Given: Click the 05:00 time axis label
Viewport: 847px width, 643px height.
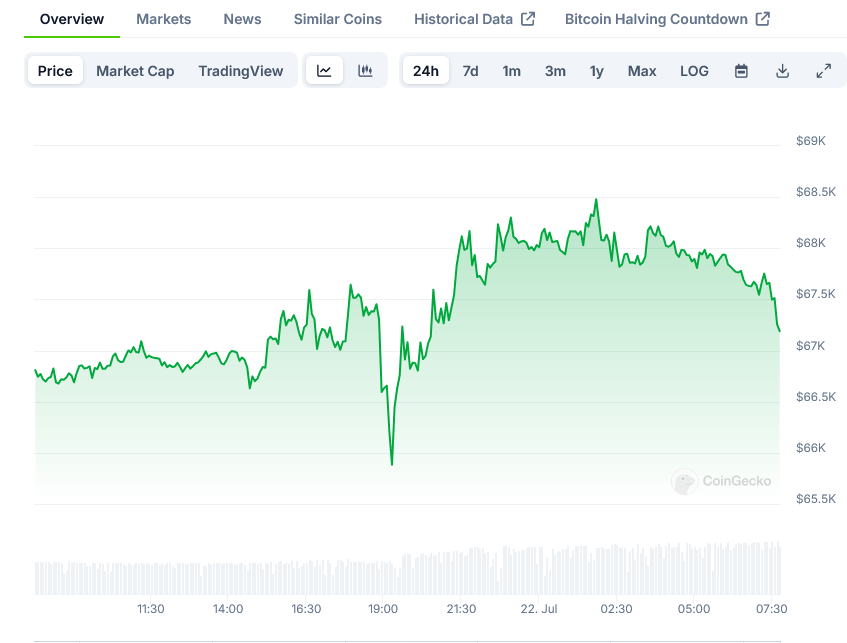Looking at the screenshot, I should 694,609.
